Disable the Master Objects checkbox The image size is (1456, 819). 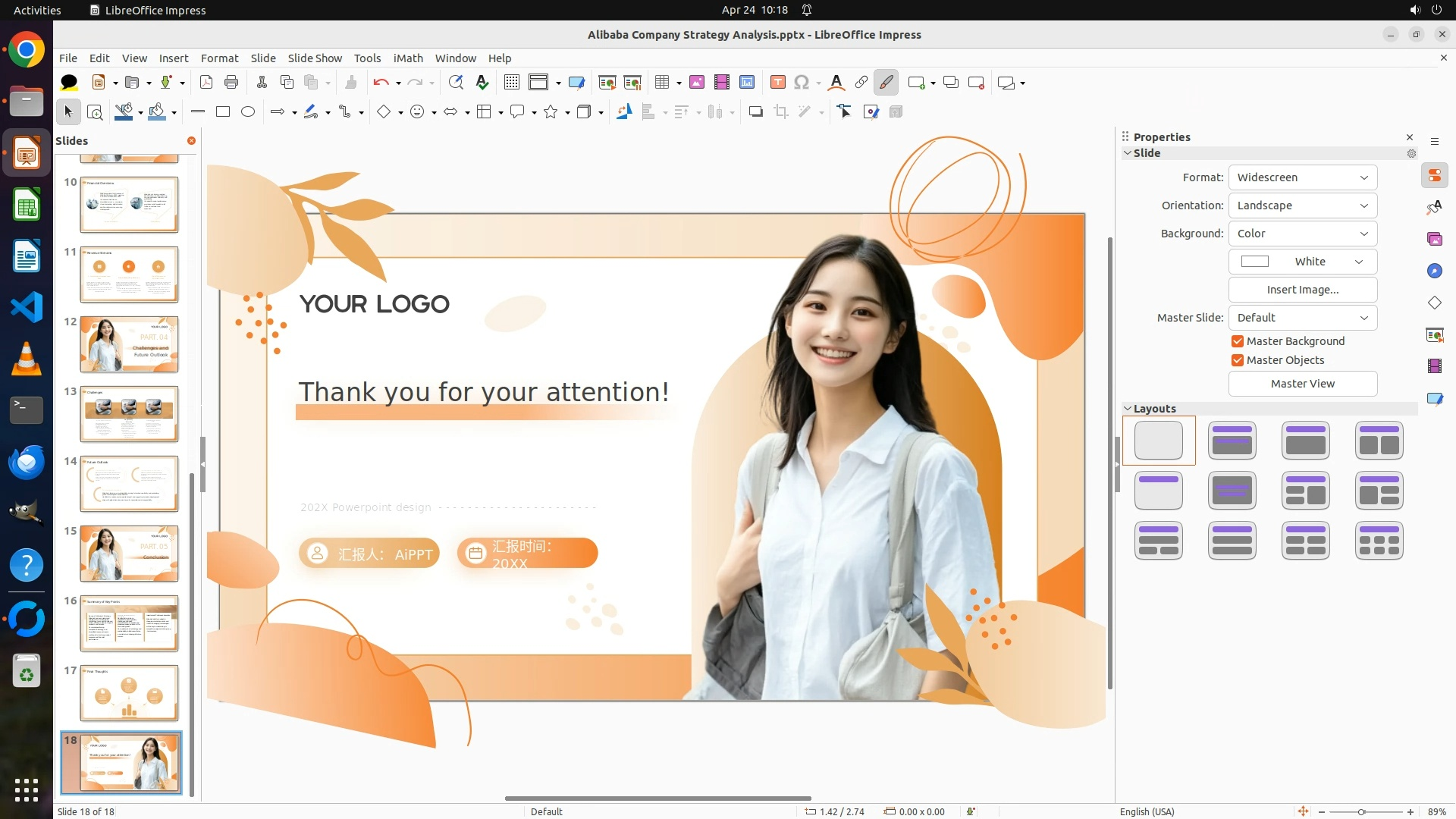[x=1238, y=360]
